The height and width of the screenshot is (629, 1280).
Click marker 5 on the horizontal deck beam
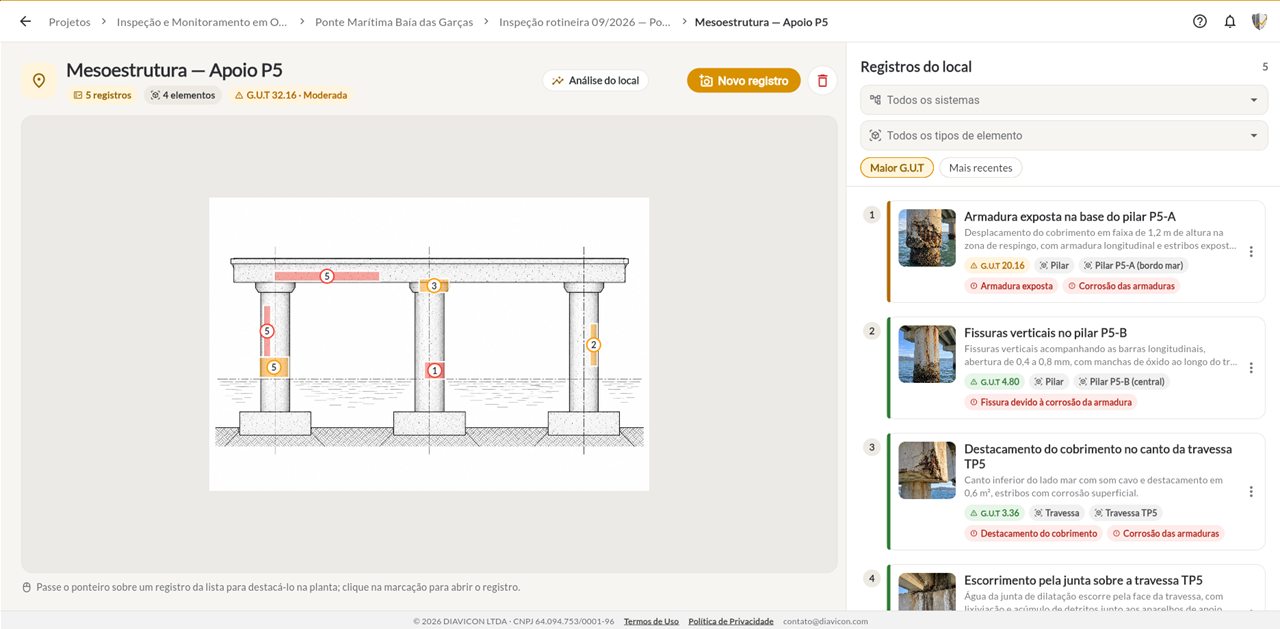pos(327,275)
